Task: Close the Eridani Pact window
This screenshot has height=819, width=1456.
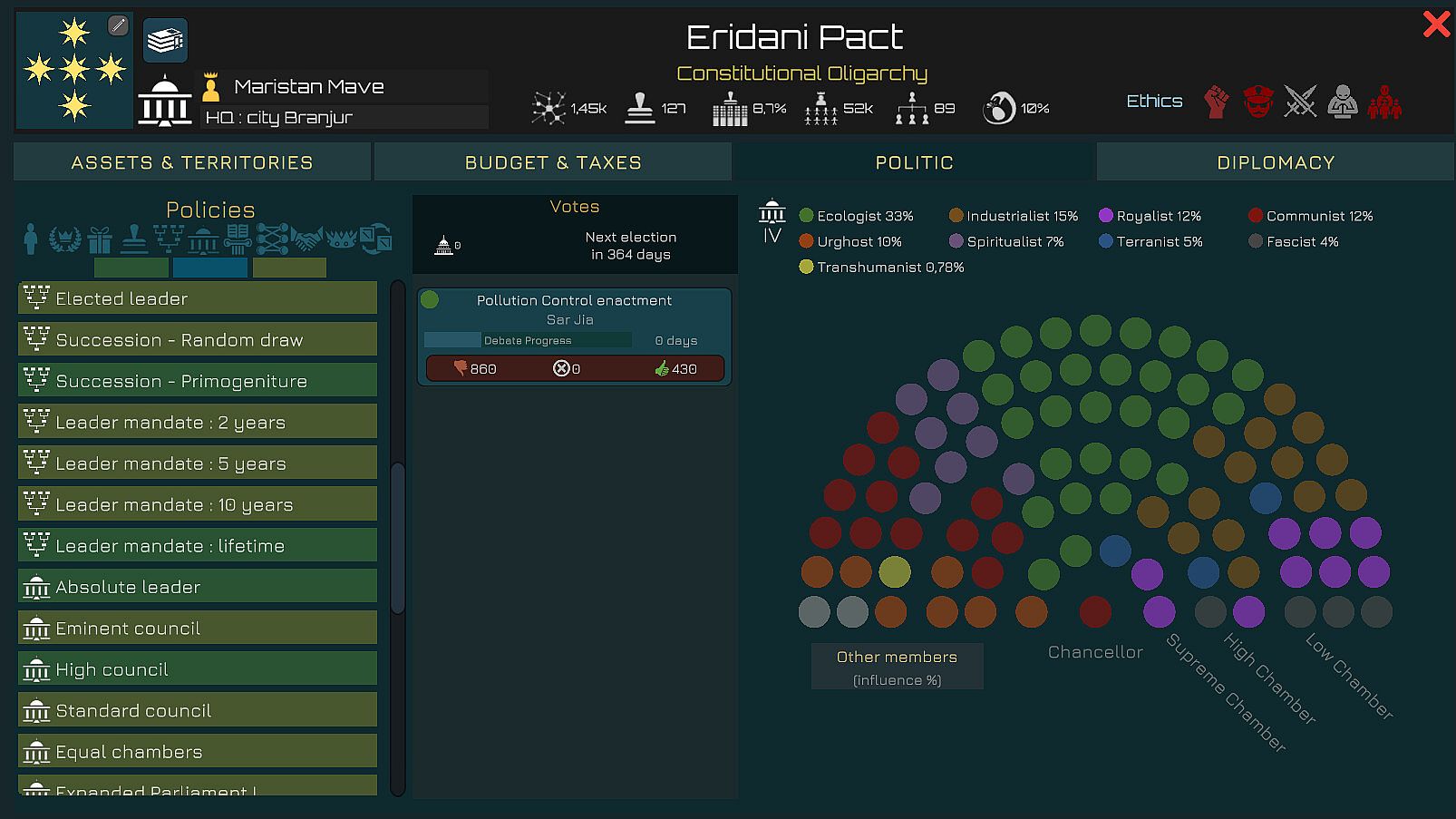Action: 1436,24
